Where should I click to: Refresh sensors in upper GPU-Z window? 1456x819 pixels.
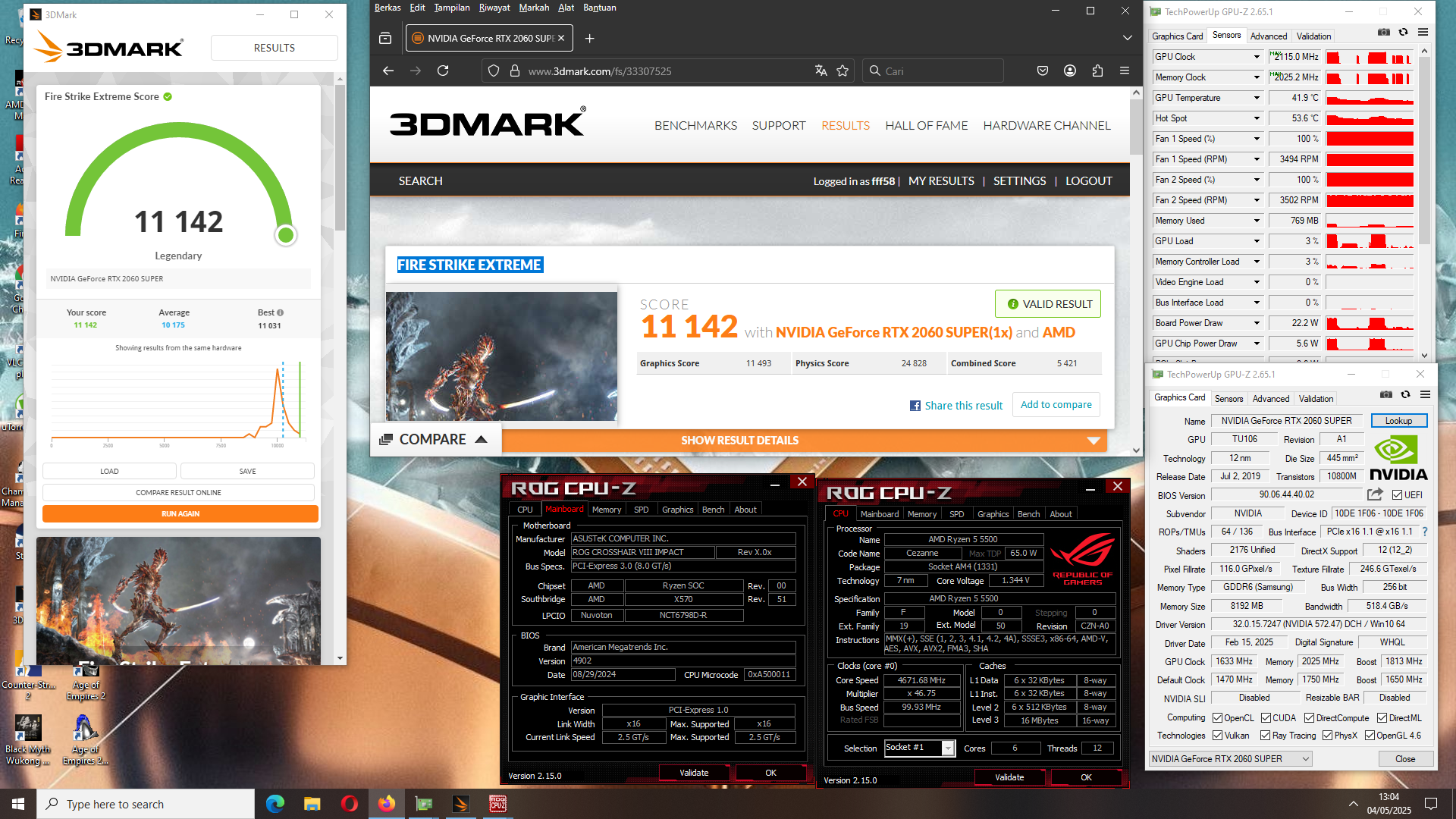point(1404,33)
